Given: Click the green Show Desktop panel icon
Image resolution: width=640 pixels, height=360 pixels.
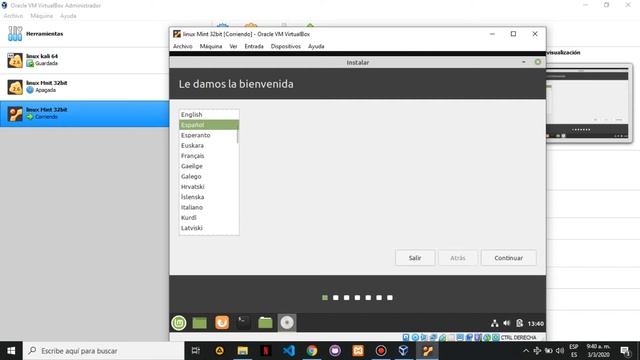Looking at the screenshot, I should coord(200,323).
